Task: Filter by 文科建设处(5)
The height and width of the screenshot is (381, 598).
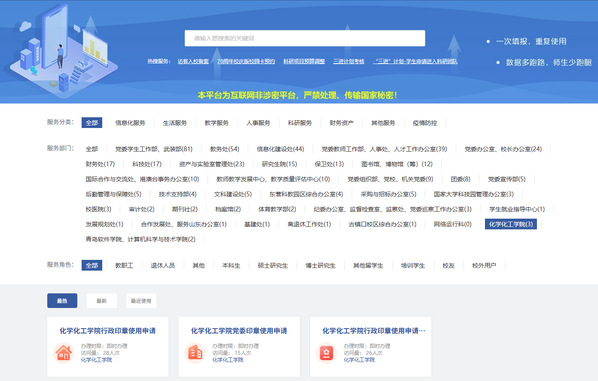Action: pyautogui.click(x=233, y=194)
